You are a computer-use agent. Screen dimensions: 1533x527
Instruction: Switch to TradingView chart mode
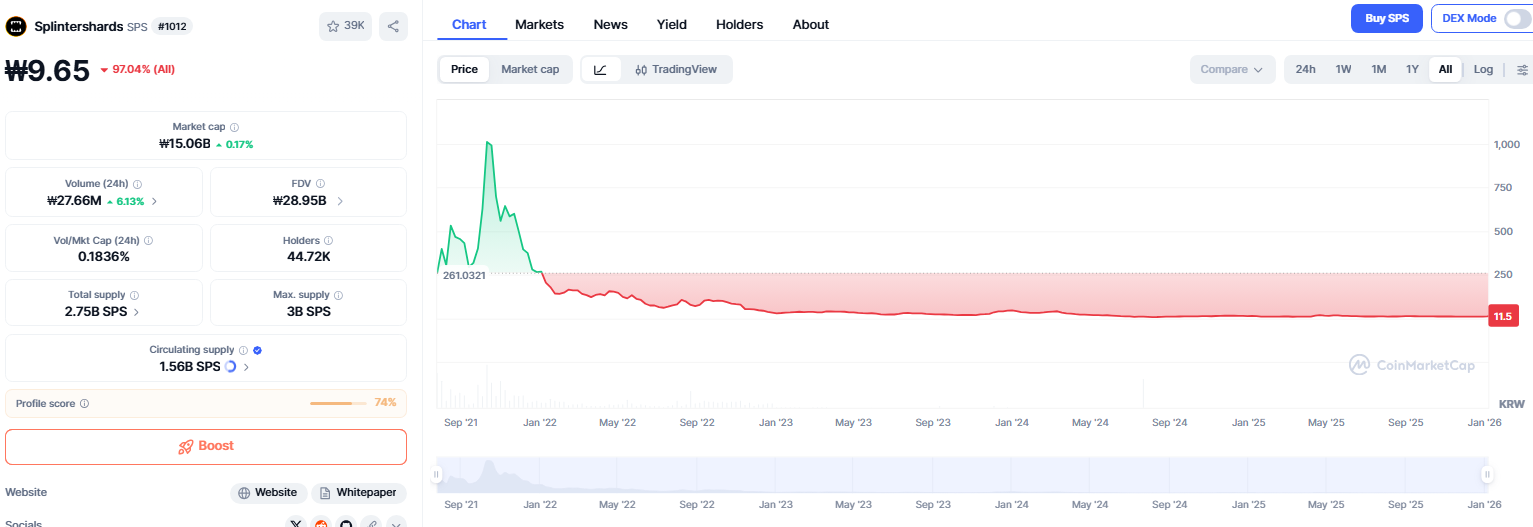point(676,70)
